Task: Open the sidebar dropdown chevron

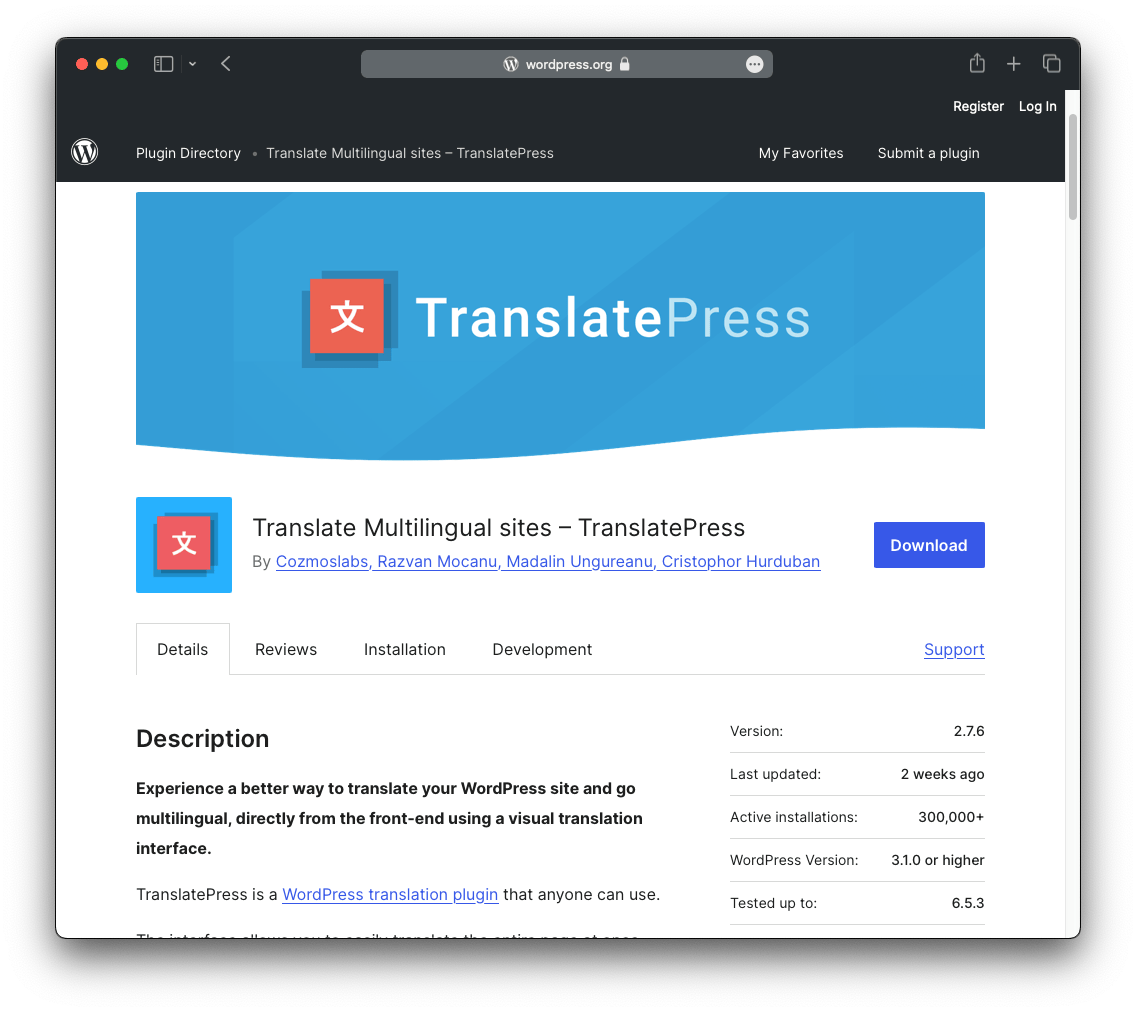Action: [192, 63]
